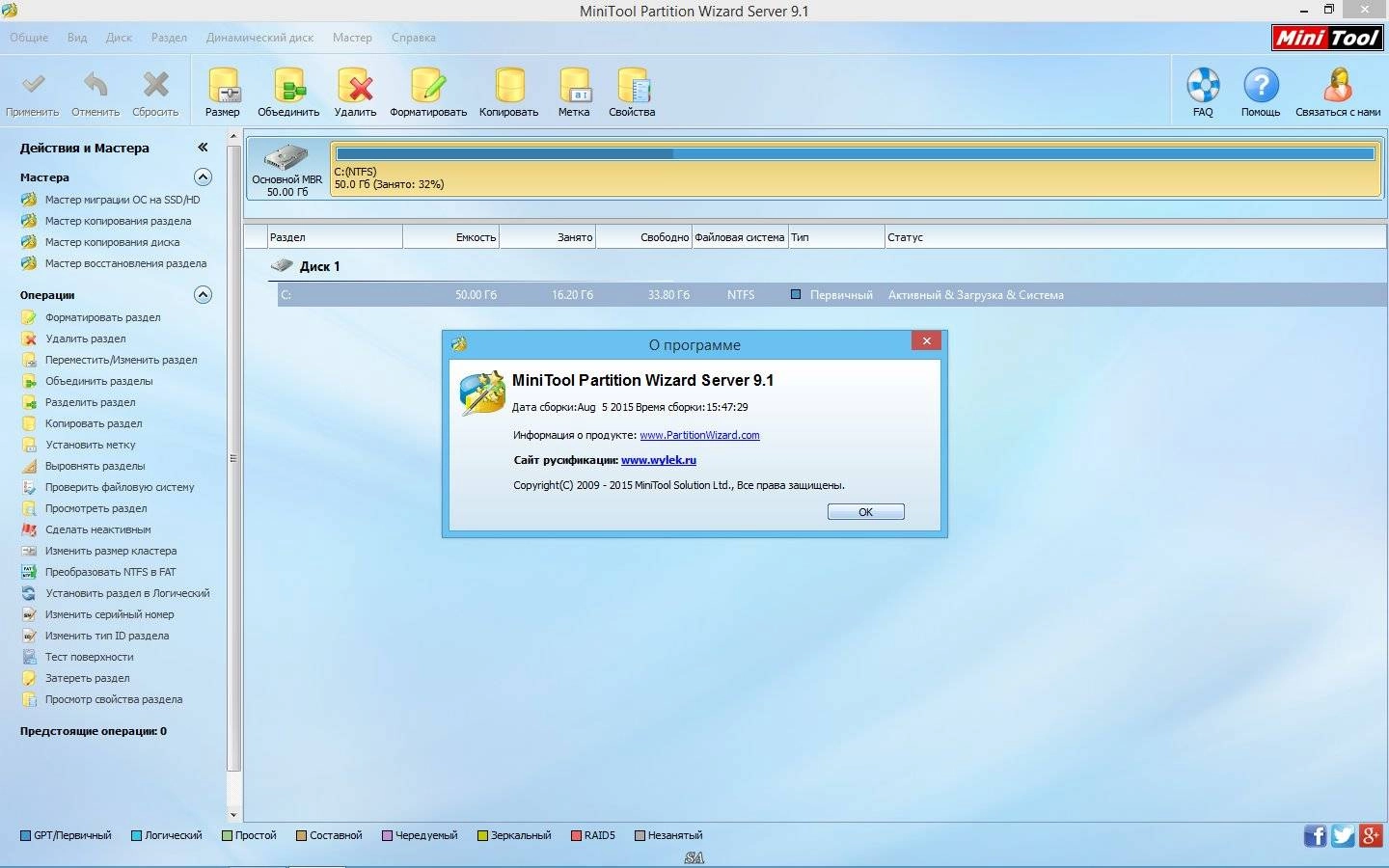Select the C: partition row in table

point(831,295)
